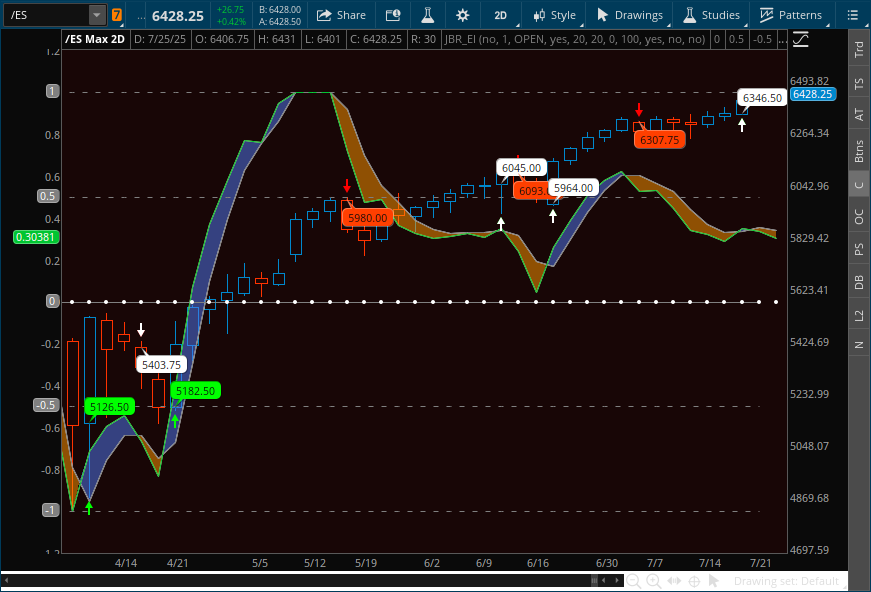Click the last price 6428.25 in toolbar
This screenshot has height=592, width=871.
pos(178,17)
